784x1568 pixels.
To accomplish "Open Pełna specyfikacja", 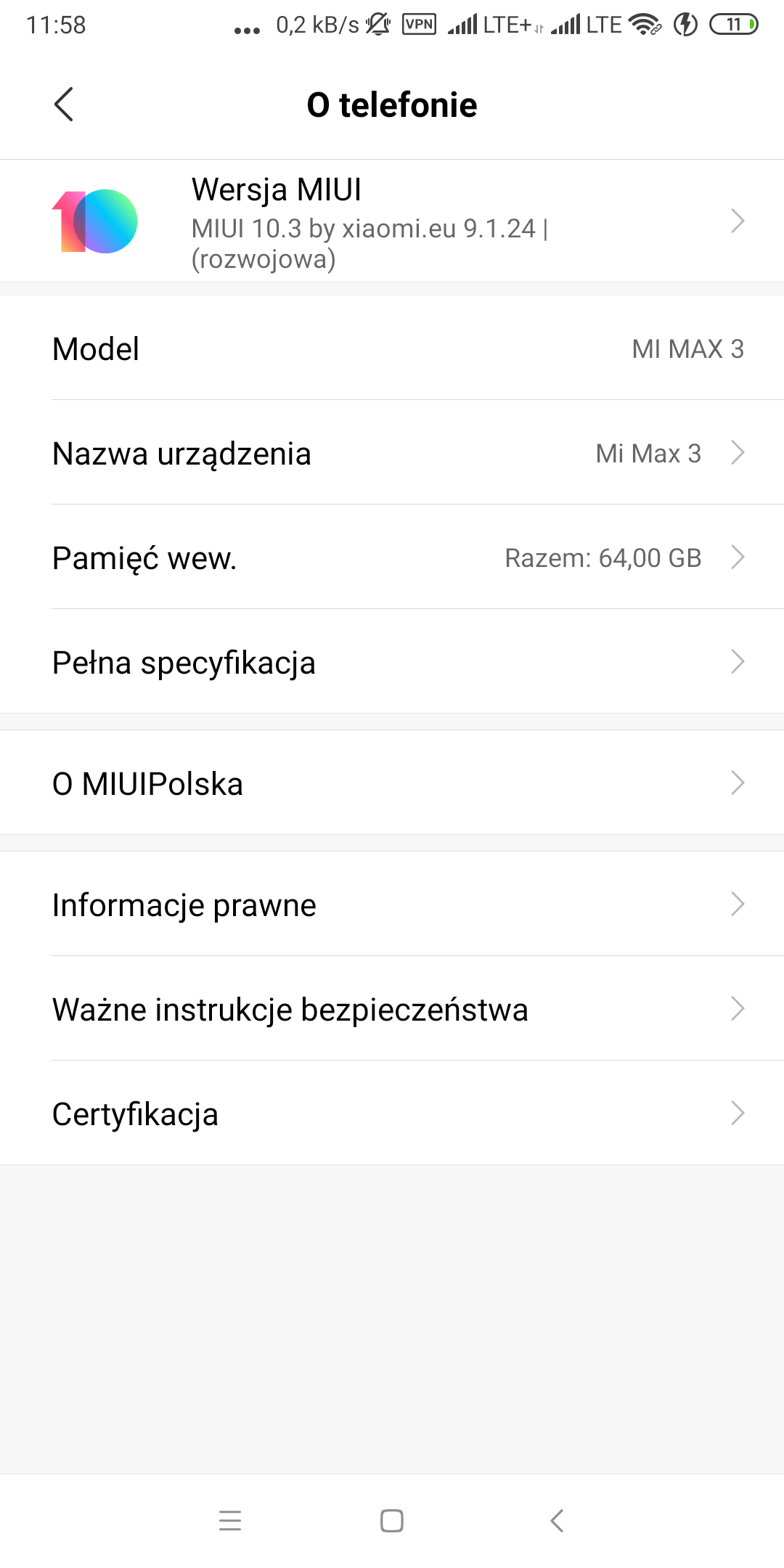I will (x=392, y=662).
